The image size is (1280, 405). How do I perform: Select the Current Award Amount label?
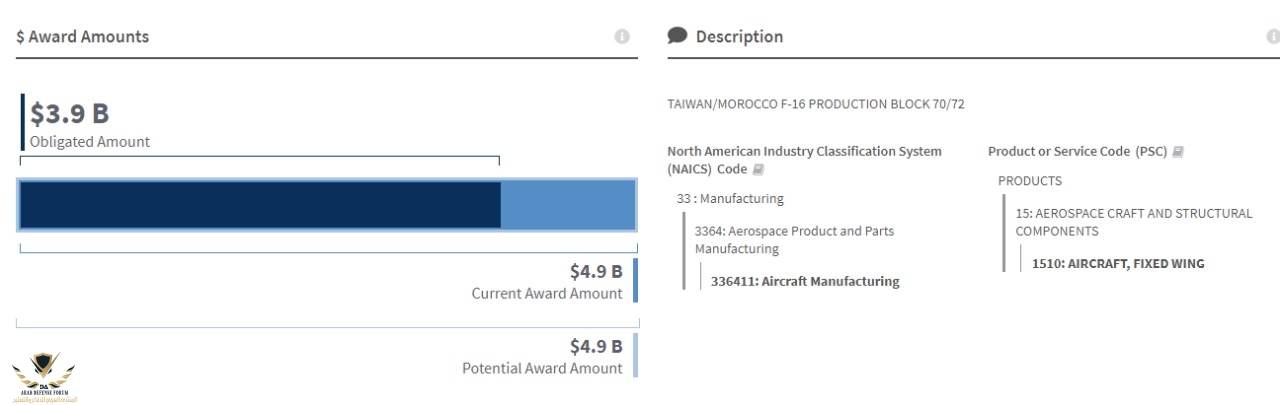(x=546, y=294)
